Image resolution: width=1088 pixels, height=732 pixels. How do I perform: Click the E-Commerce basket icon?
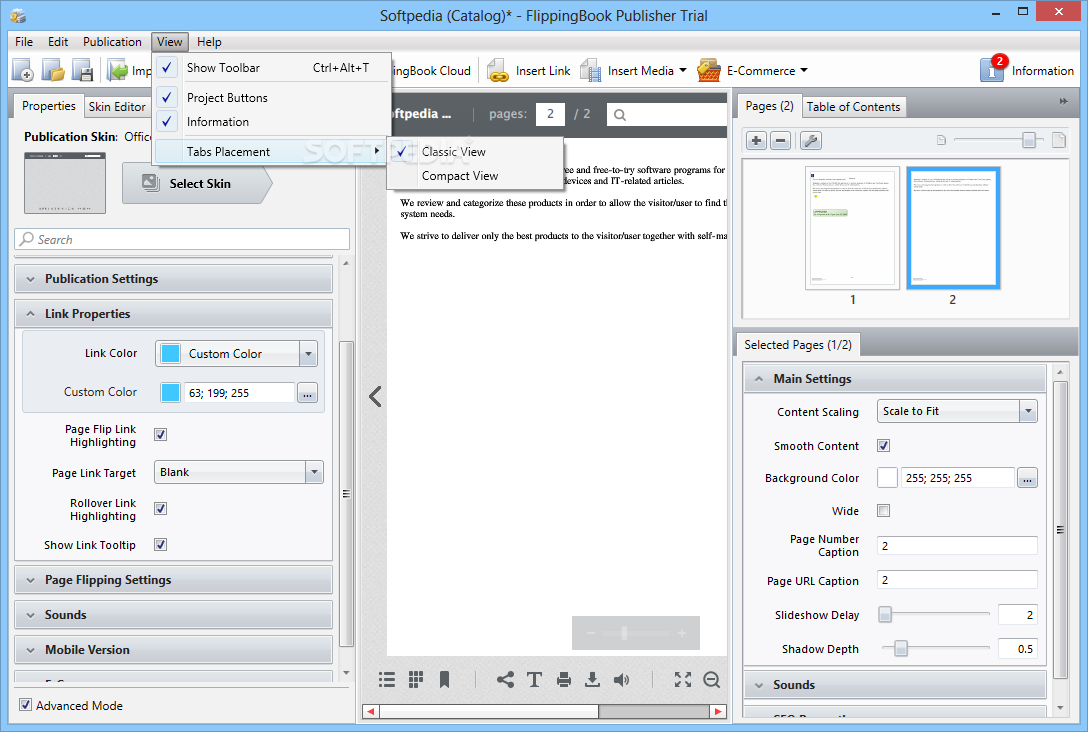[708, 70]
